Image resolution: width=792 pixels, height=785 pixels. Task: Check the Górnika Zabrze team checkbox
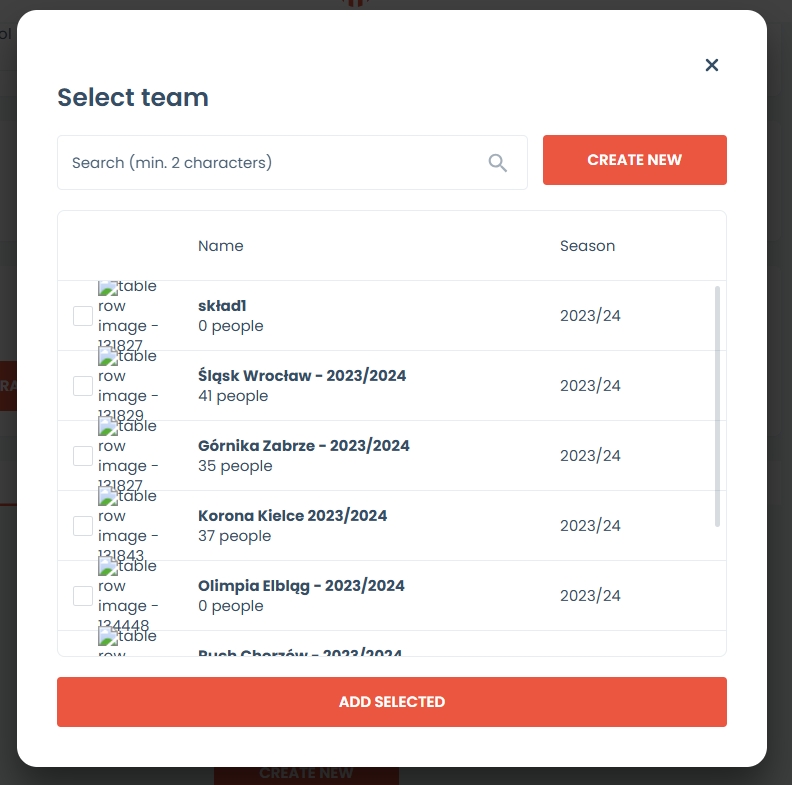click(83, 456)
